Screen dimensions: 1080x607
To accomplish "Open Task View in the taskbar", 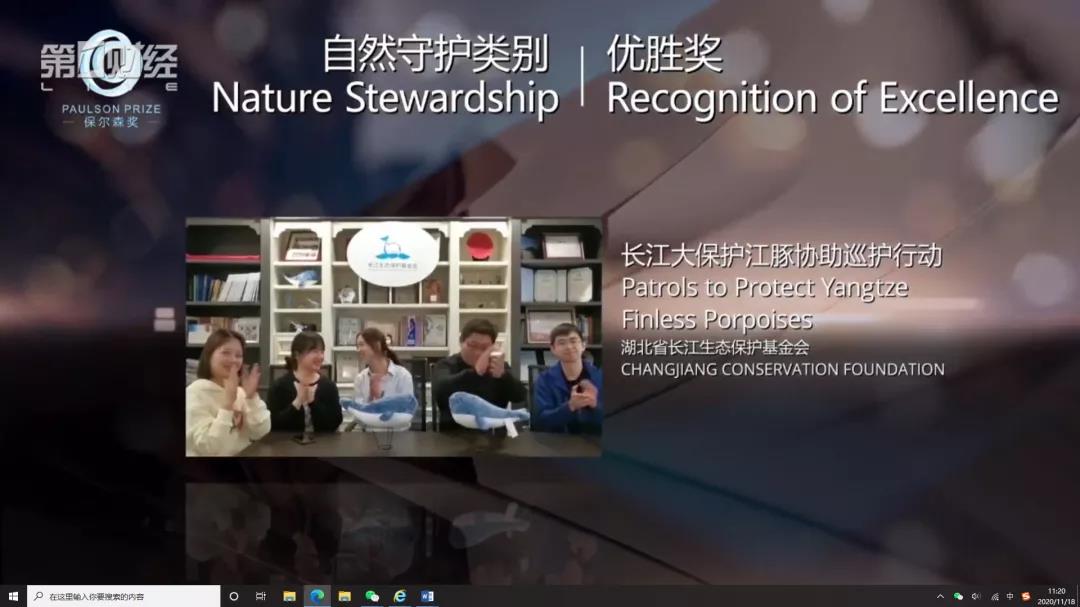I will pyautogui.click(x=261, y=596).
